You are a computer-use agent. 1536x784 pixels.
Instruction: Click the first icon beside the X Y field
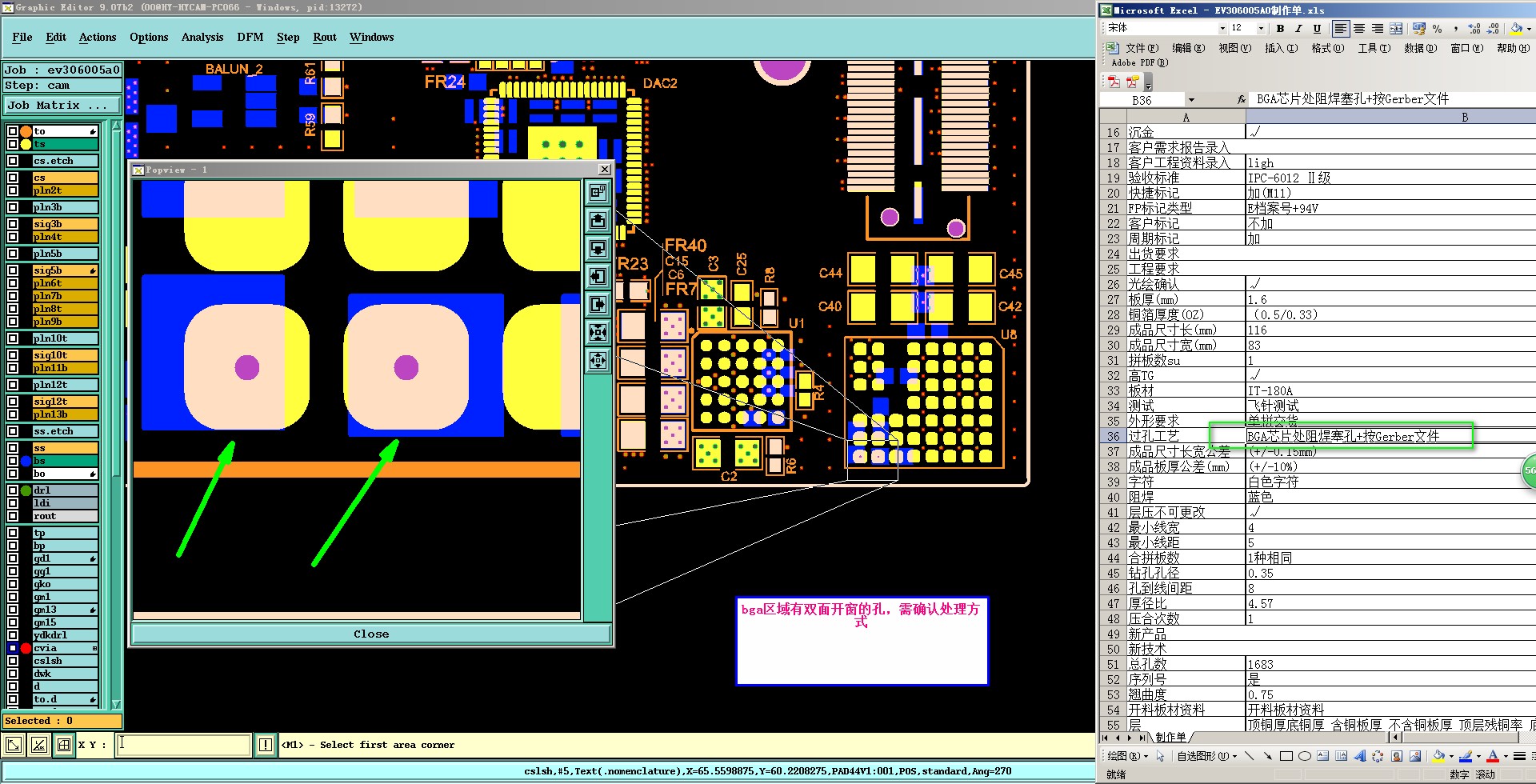14,745
